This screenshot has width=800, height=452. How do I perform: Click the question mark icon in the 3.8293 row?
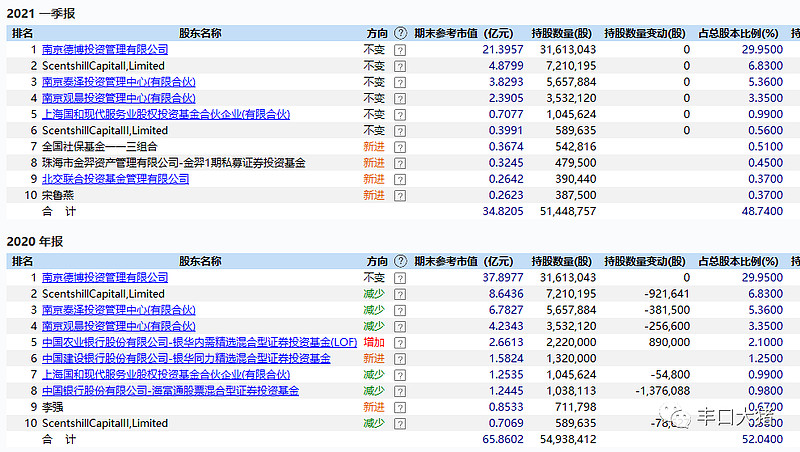pos(400,82)
